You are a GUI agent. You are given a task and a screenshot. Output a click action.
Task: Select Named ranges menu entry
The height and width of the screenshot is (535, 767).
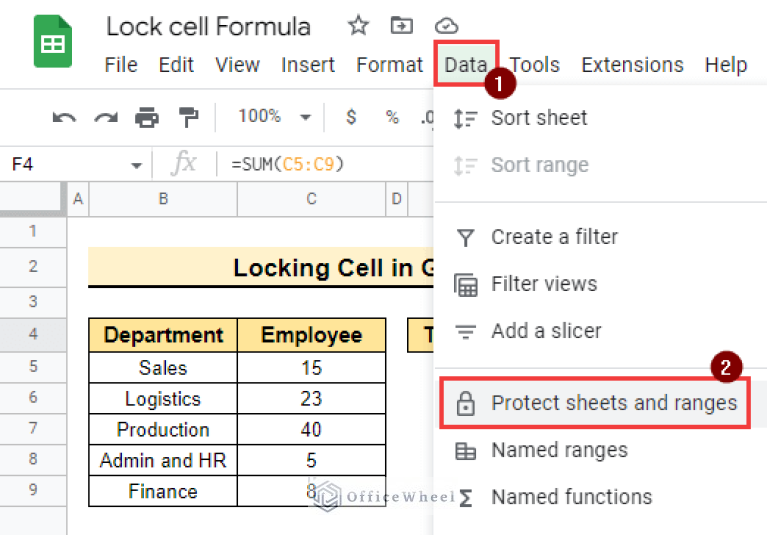559,450
